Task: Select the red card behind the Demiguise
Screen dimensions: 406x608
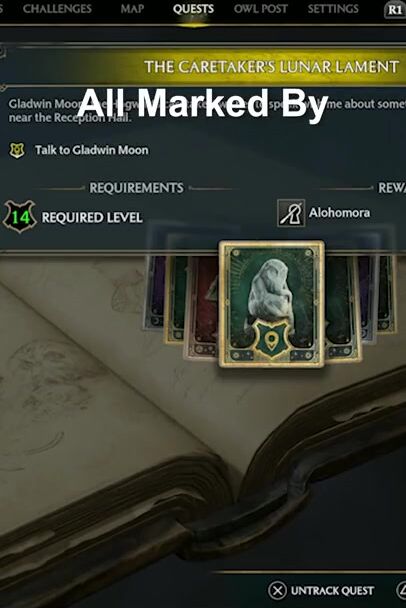Action: click(202, 306)
